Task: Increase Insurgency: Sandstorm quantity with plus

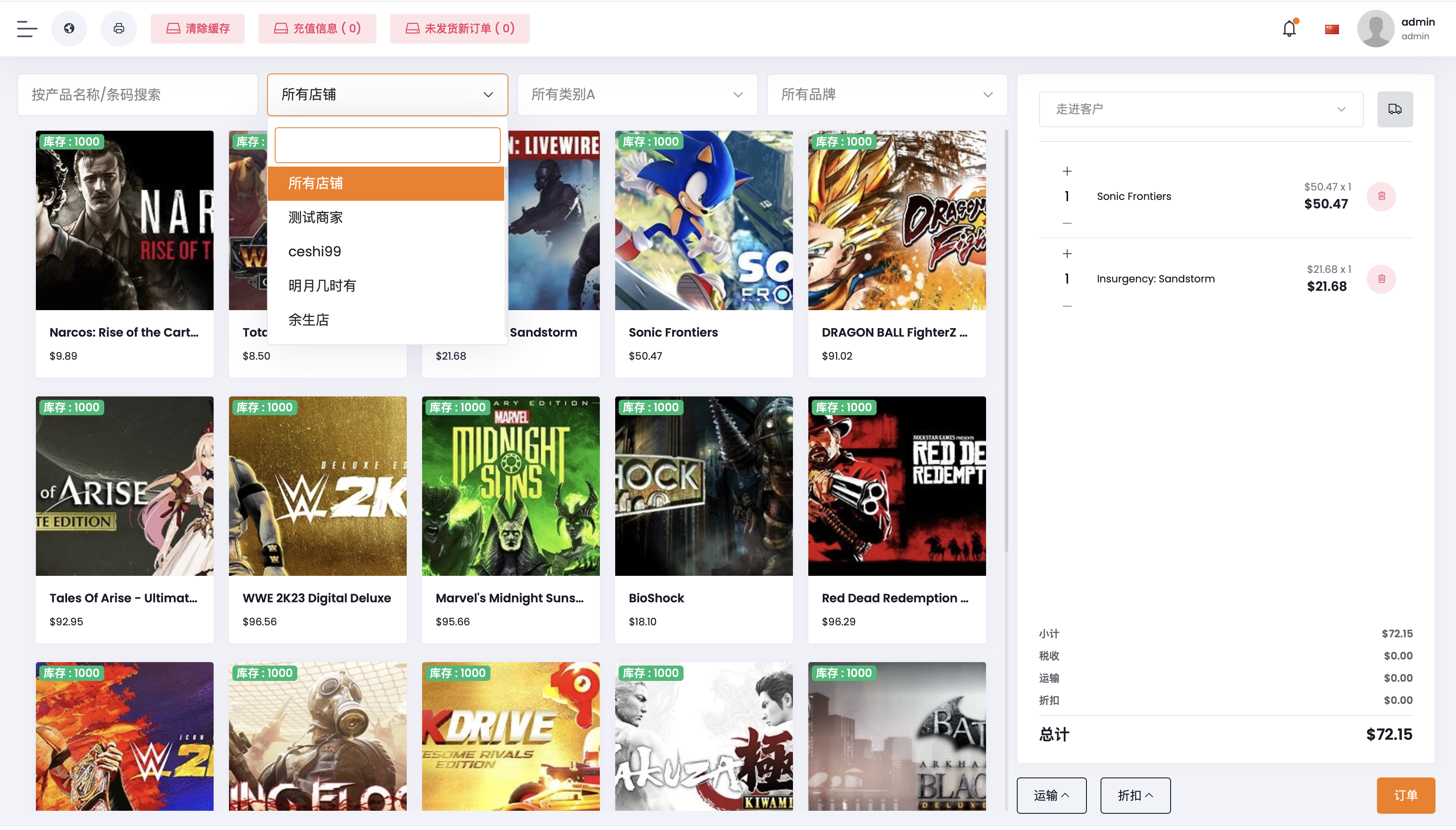Action: pyautogui.click(x=1067, y=254)
